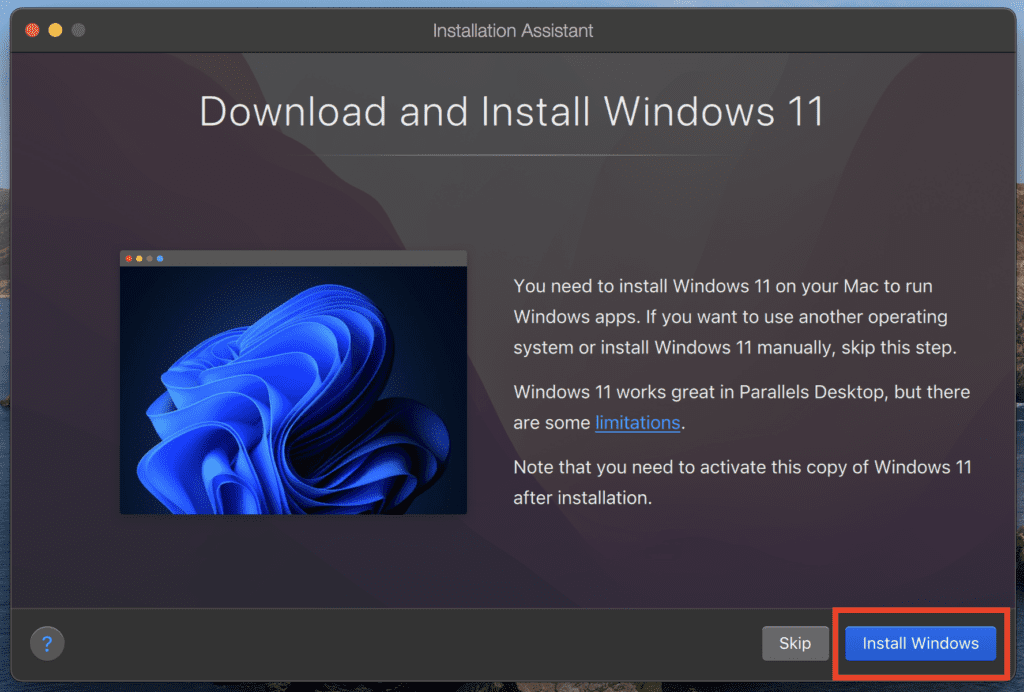Close the Installation Assistant window
The height and width of the screenshot is (692, 1024).
(32, 30)
